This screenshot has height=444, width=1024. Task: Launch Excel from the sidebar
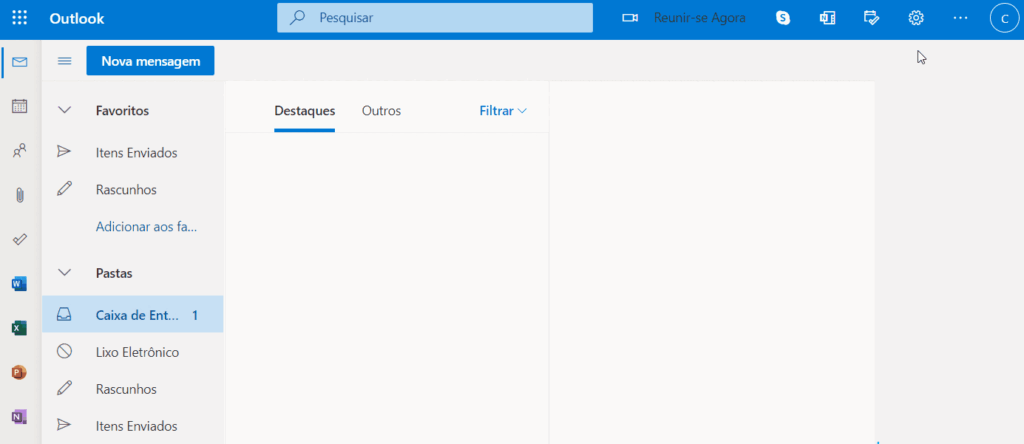click(19, 328)
